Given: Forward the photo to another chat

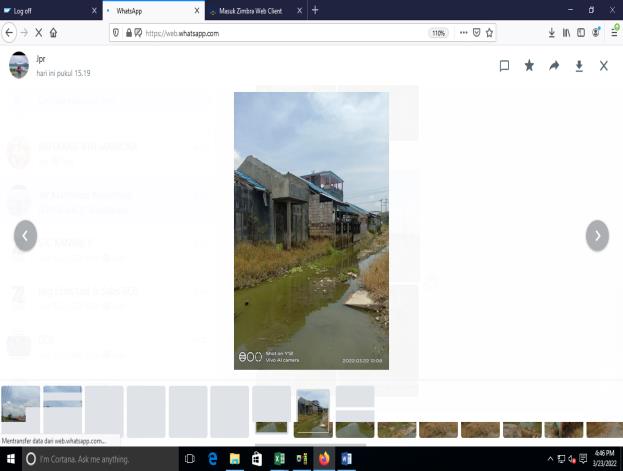Looking at the screenshot, I should coord(554,66).
